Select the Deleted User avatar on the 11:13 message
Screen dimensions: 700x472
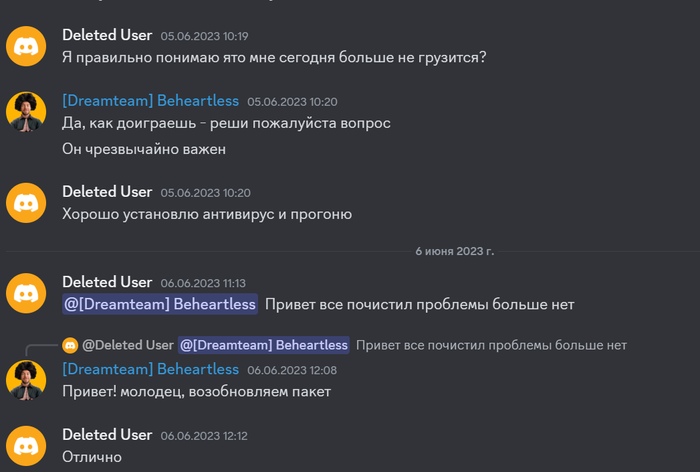point(26,292)
